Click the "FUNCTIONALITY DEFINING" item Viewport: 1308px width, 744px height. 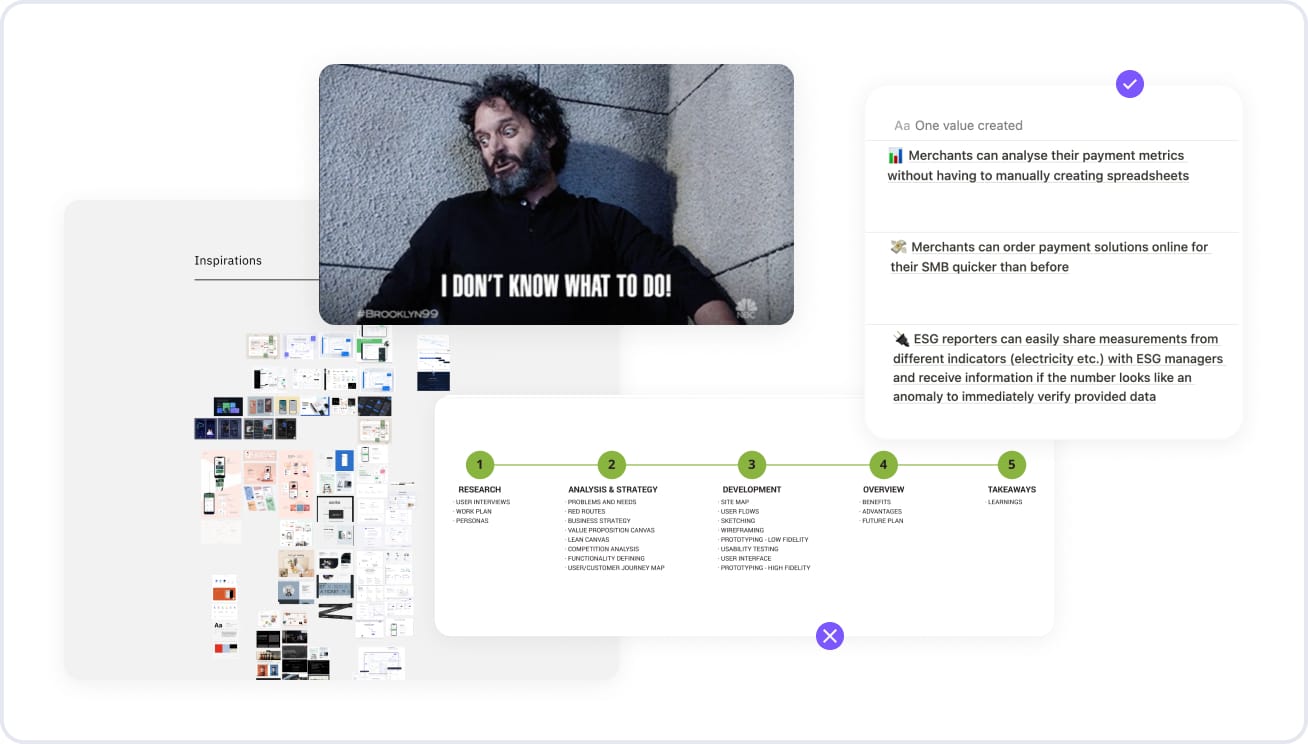[x=605, y=558]
